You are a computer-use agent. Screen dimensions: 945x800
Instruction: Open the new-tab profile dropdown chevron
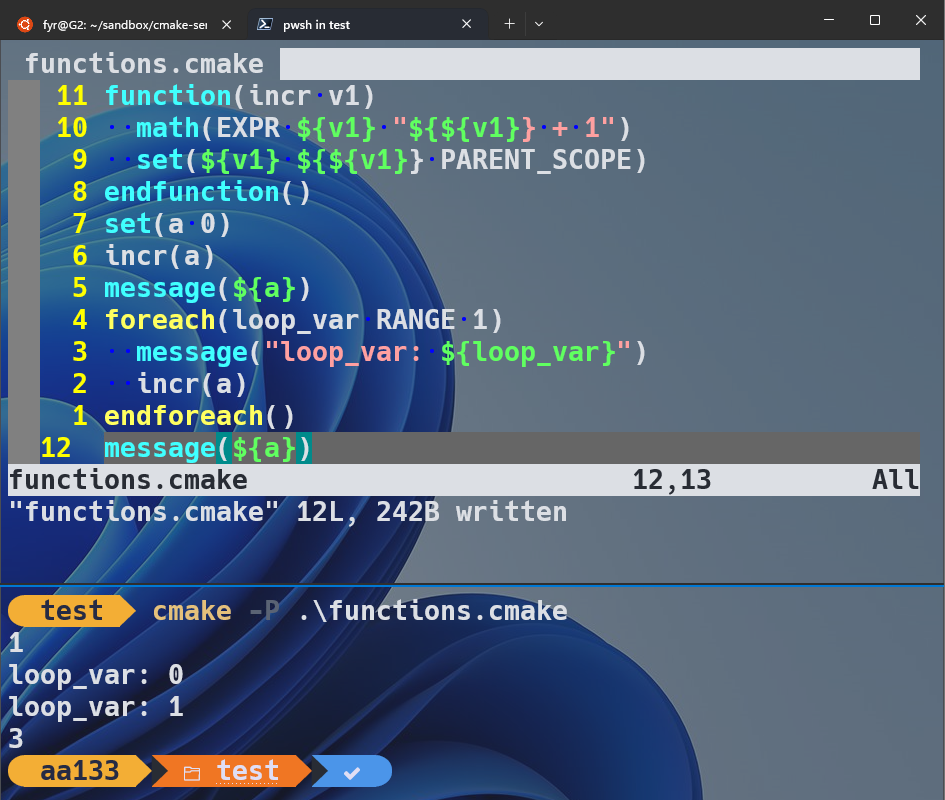pos(539,24)
